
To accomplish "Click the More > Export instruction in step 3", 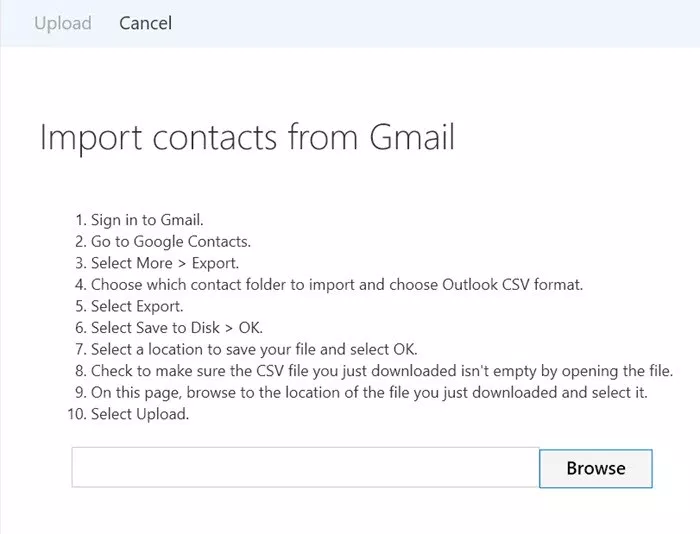I will 188,263.
